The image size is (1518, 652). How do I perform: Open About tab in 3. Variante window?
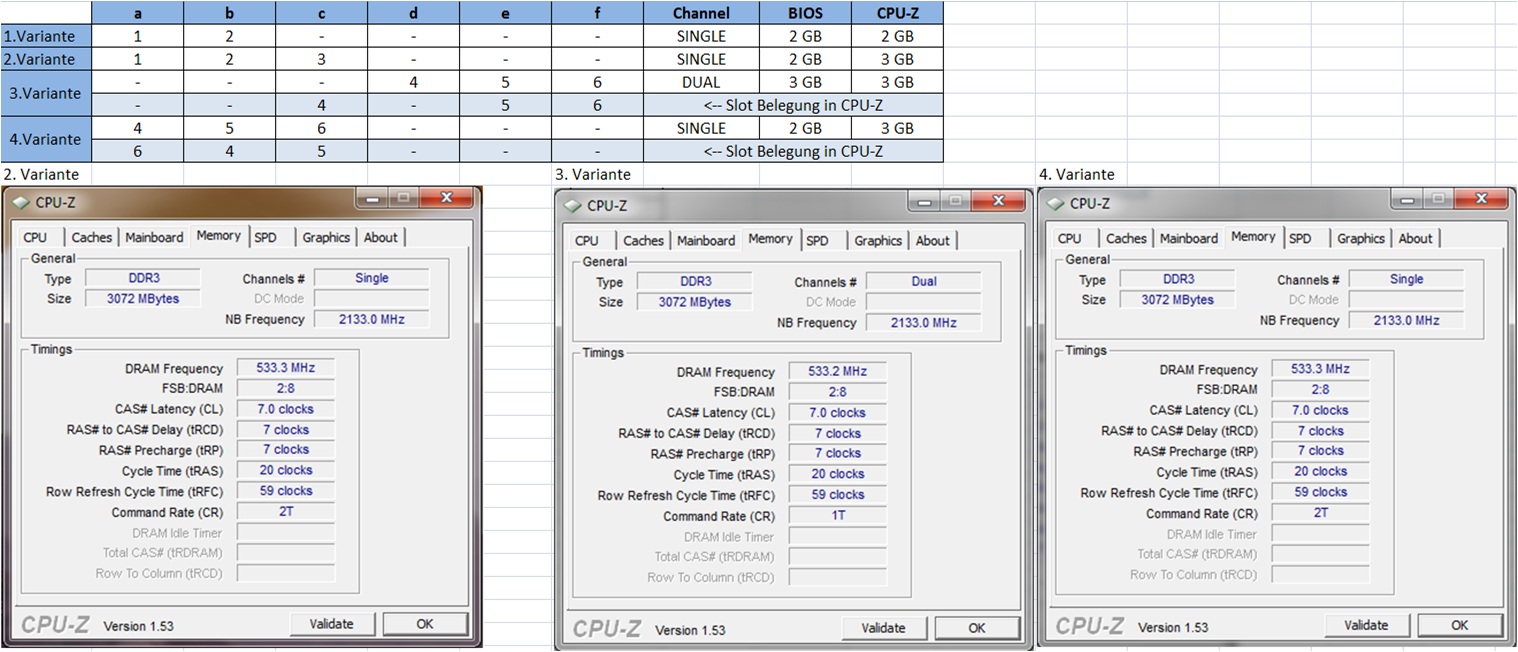pyautogui.click(x=932, y=240)
